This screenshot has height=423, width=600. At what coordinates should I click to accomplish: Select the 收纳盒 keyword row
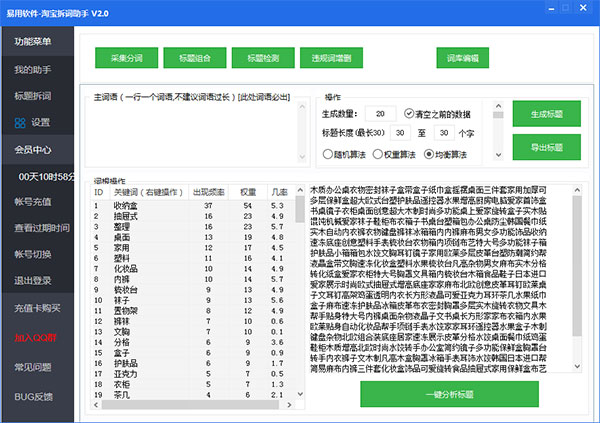click(x=193, y=206)
